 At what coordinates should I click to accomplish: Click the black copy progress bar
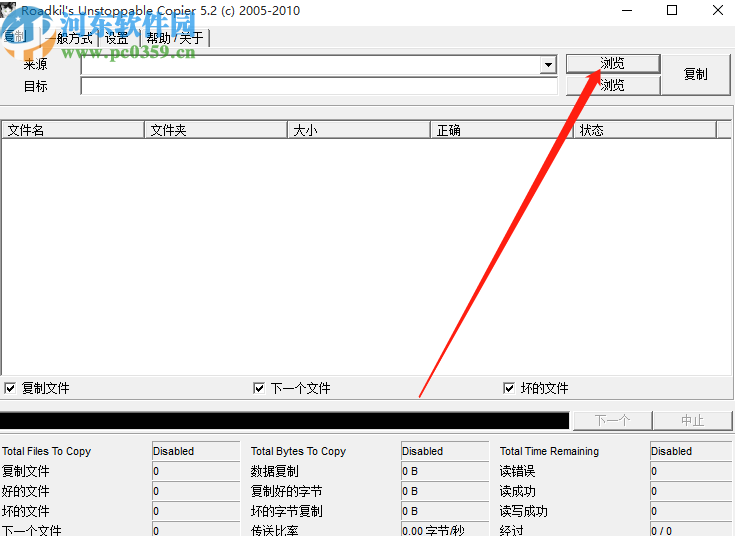pyautogui.click(x=285, y=421)
